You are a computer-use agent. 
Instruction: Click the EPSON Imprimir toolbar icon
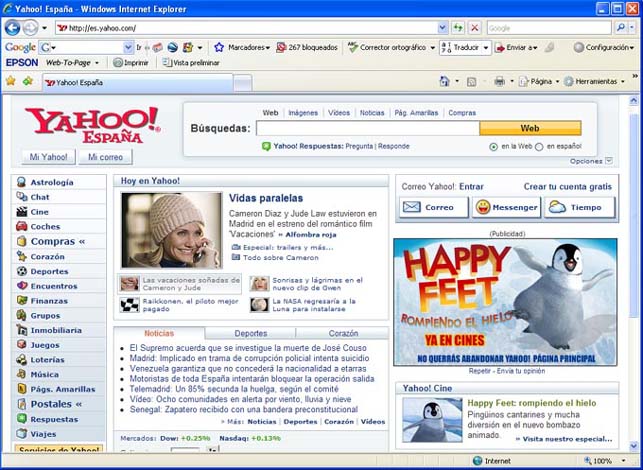(x=118, y=63)
